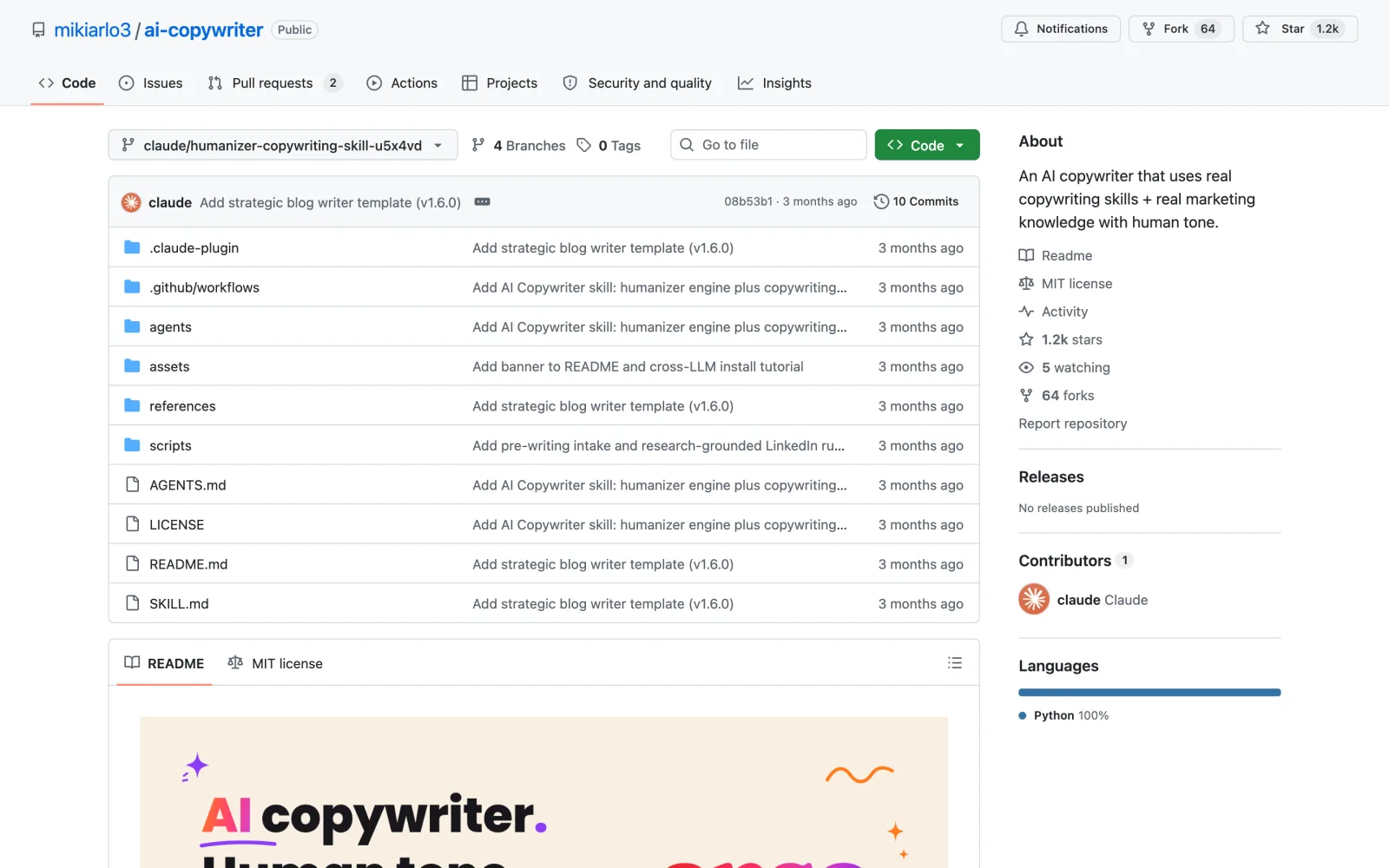Switch to the MIT license README tab
Viewport: 1389px width, 868px height.
(275, 663)
